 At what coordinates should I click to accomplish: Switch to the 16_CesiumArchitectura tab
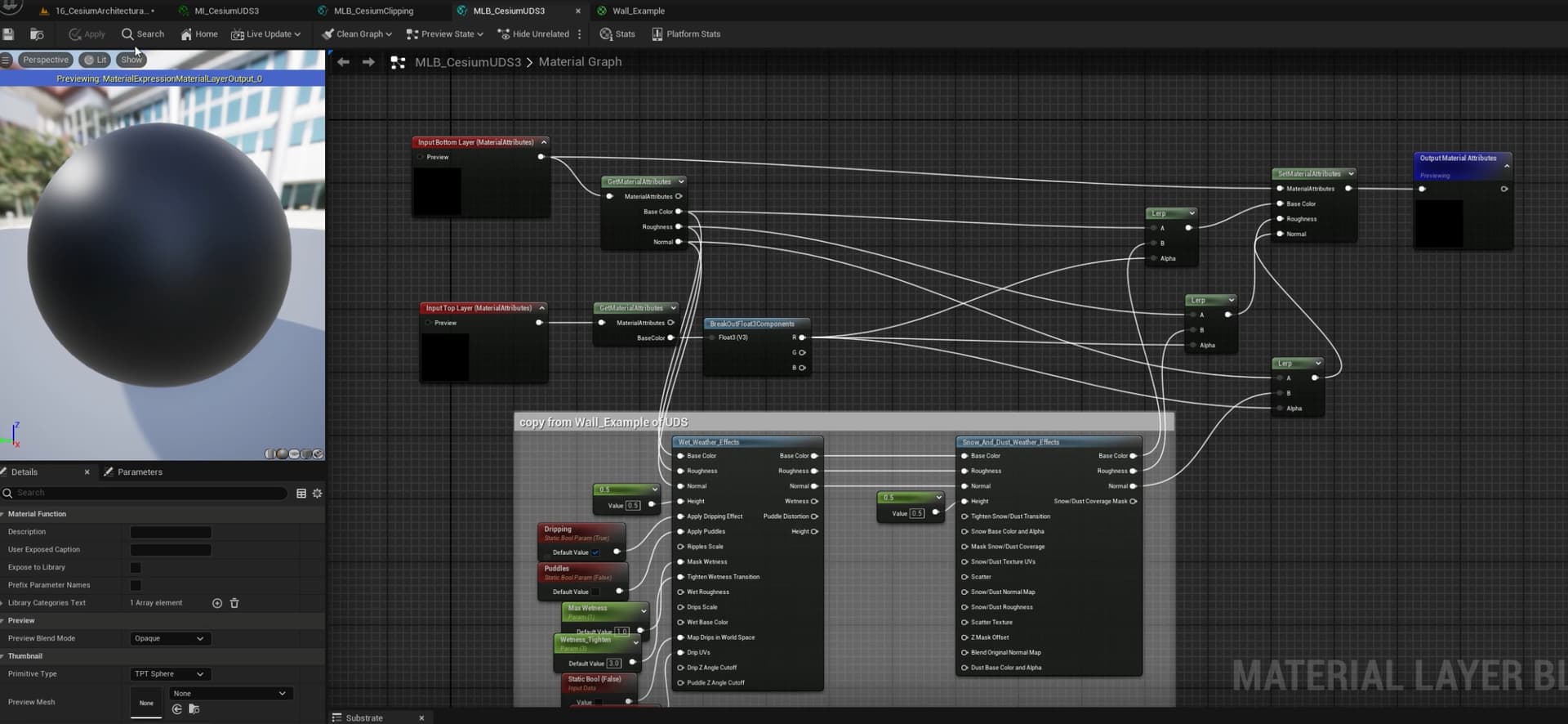click(96, 11)
